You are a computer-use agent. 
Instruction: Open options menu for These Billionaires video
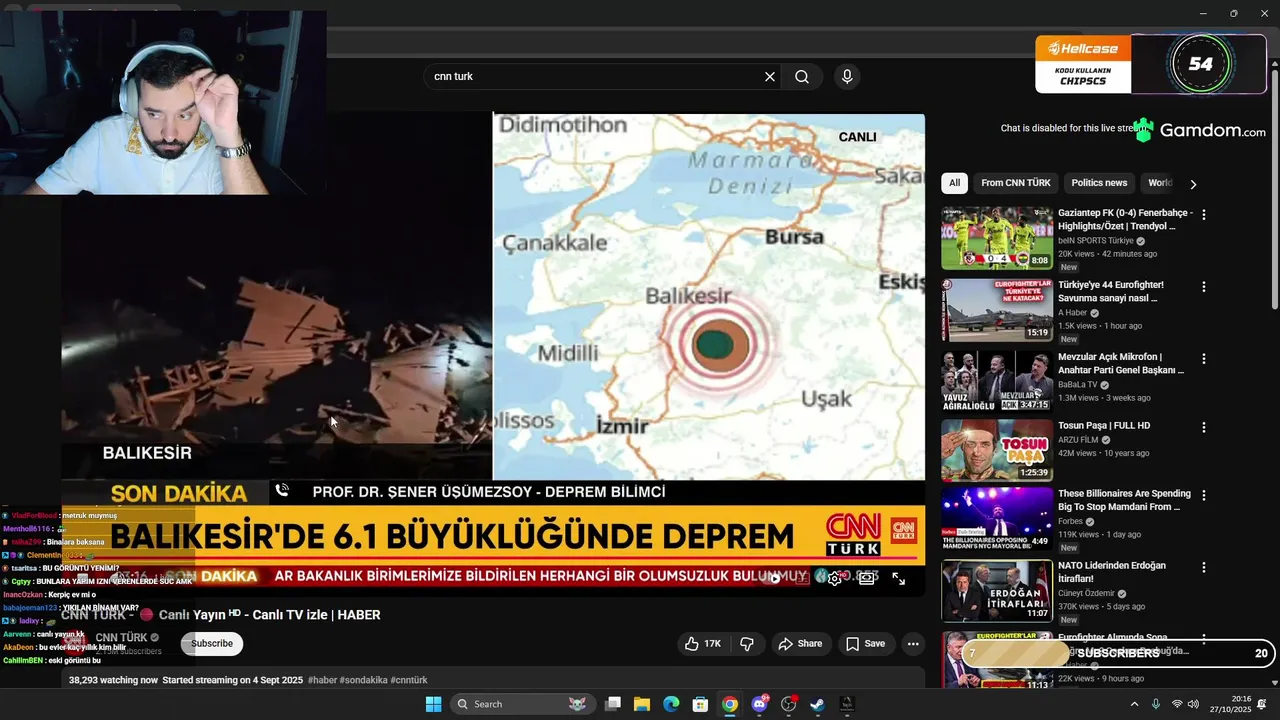1204,495
